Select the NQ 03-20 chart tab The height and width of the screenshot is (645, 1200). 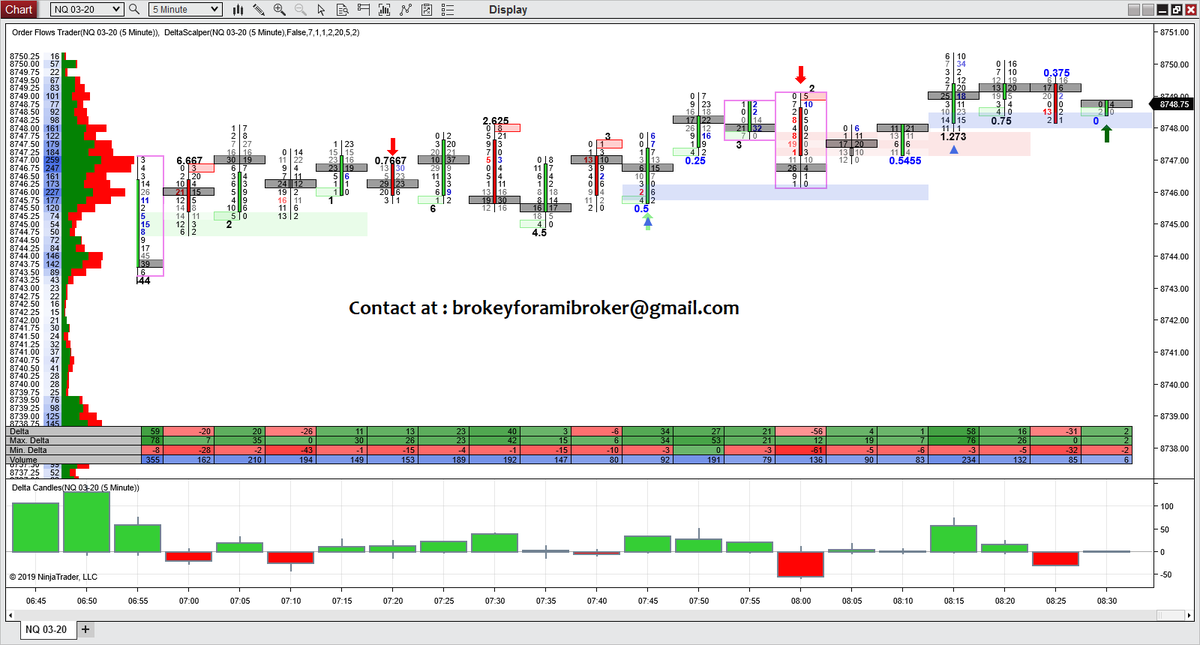click(x=47, y=629)
